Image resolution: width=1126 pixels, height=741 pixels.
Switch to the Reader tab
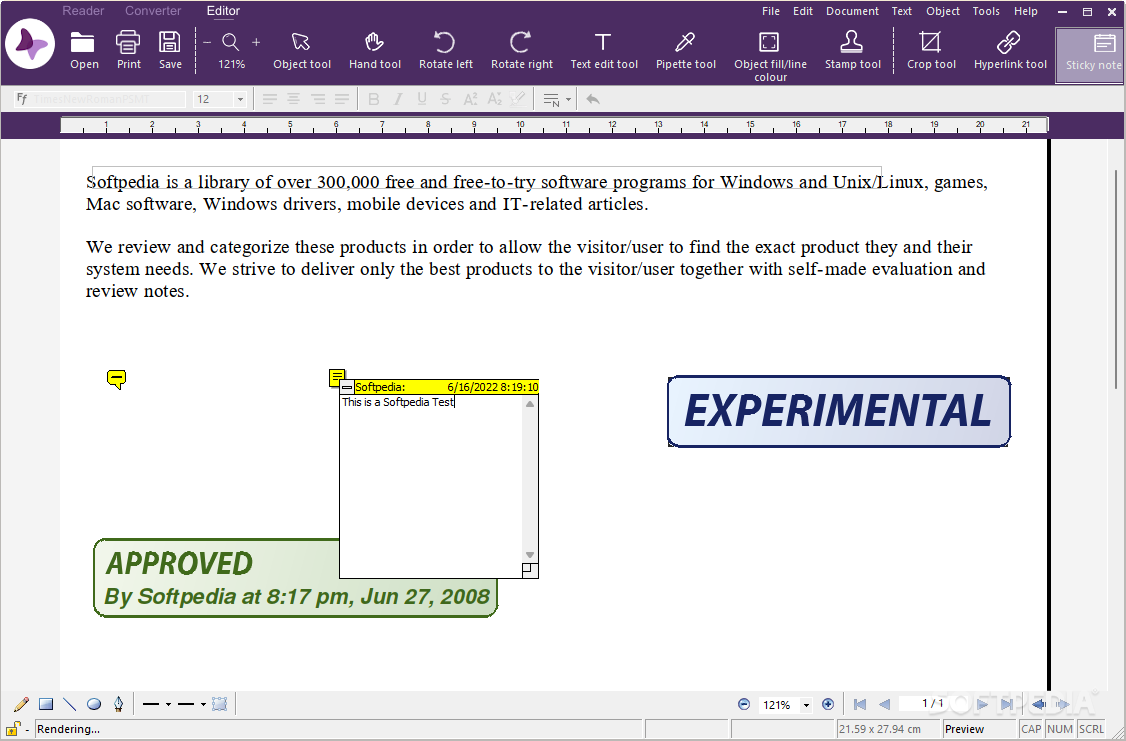[83, 11]
